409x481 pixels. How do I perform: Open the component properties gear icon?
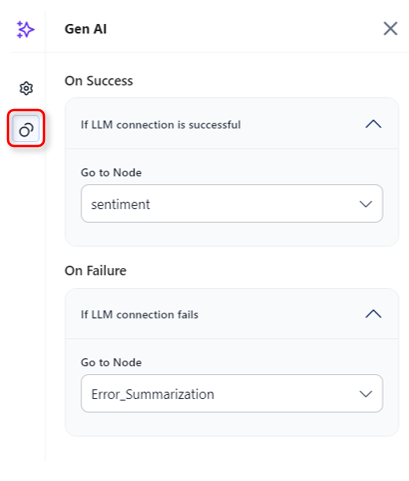tap(26, 88)
